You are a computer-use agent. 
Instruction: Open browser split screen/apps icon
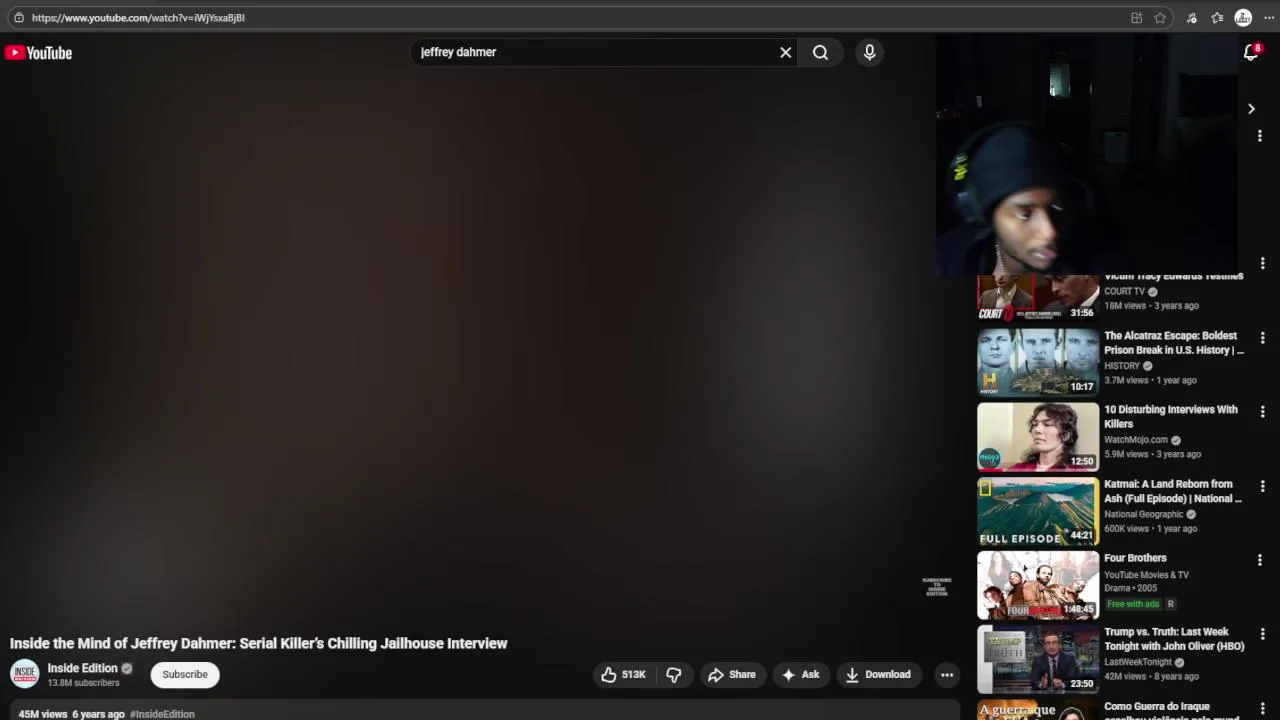click(1136, 17)
